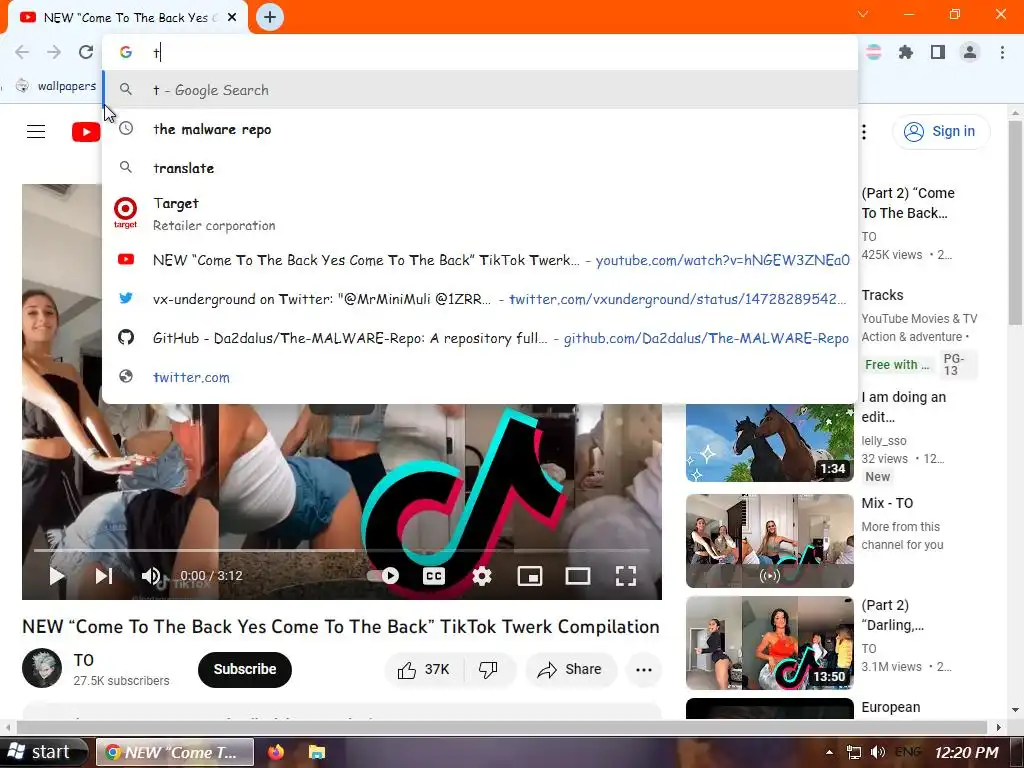The width and height of the screenshot is (1024, 768).
Task: Click the Share button
Action: click(x=569, y=669)
